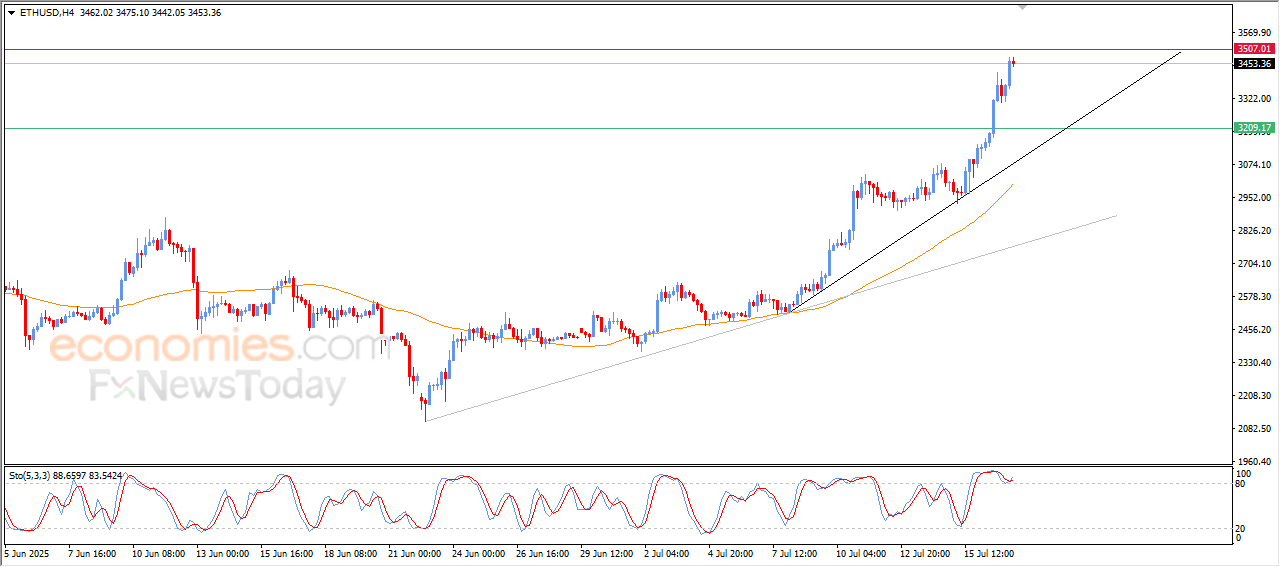Screen dimensions: 1280x567
Task: Click the gray chart shift triangle marker
Action: coord(1022,7)
